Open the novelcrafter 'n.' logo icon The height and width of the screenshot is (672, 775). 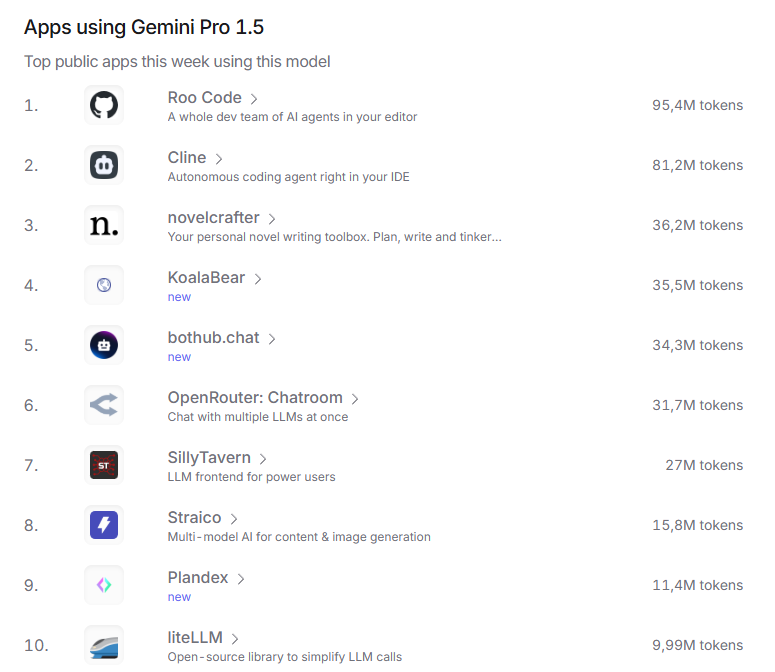point(104,225)
